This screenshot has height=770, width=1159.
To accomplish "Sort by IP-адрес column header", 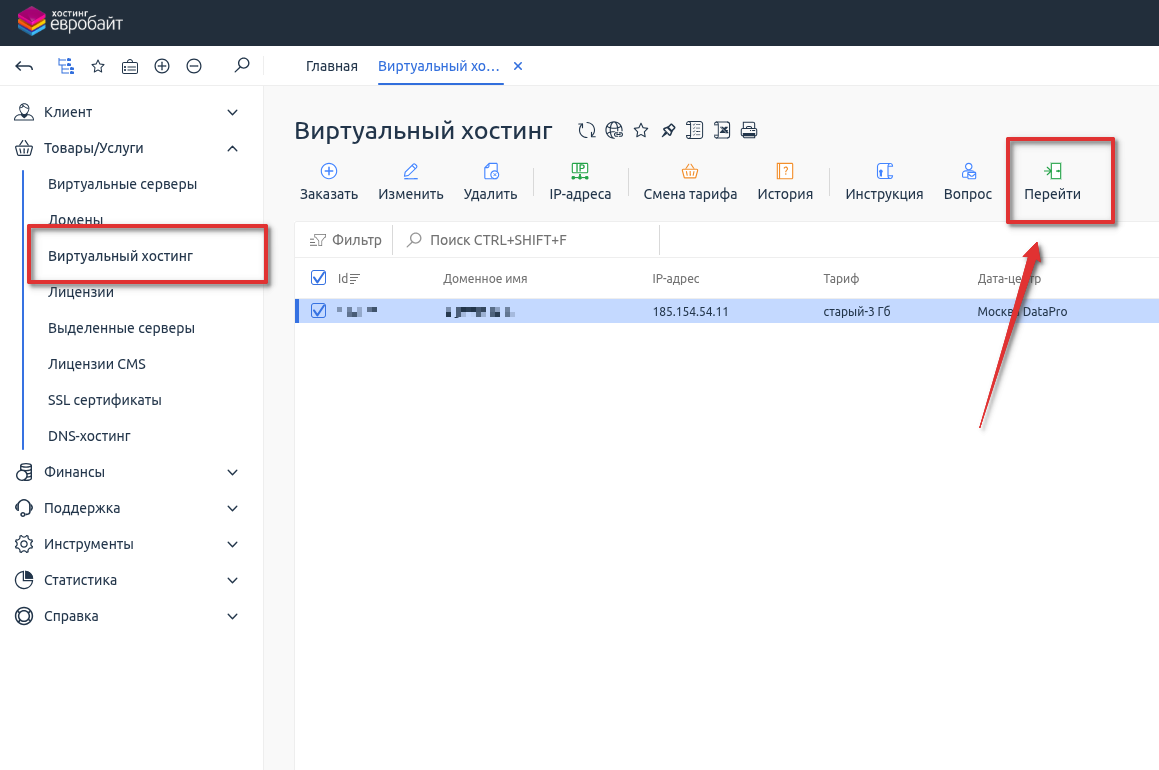I will tap(676, 279).
